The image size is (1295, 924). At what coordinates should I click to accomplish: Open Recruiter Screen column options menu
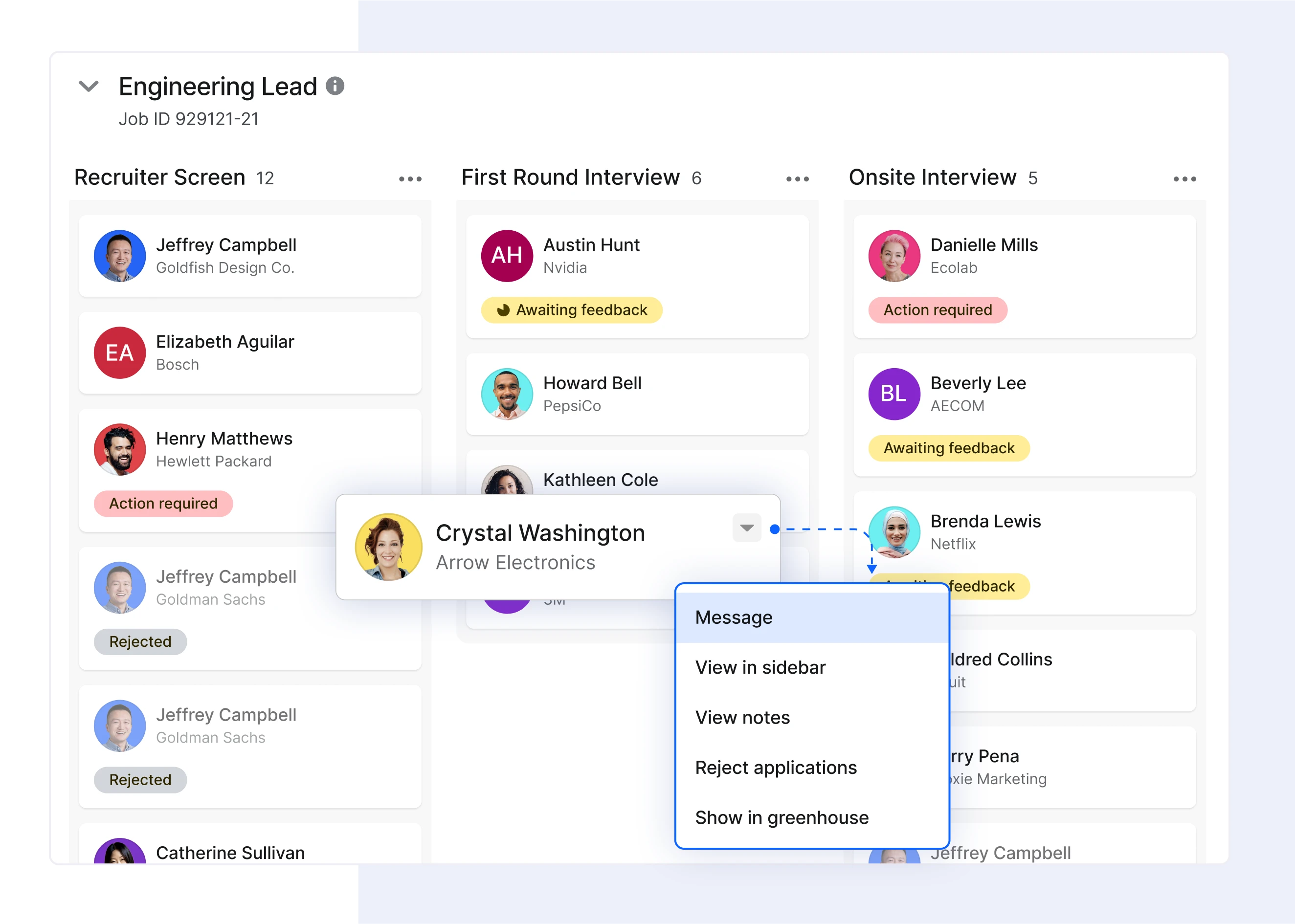[410, 178]
